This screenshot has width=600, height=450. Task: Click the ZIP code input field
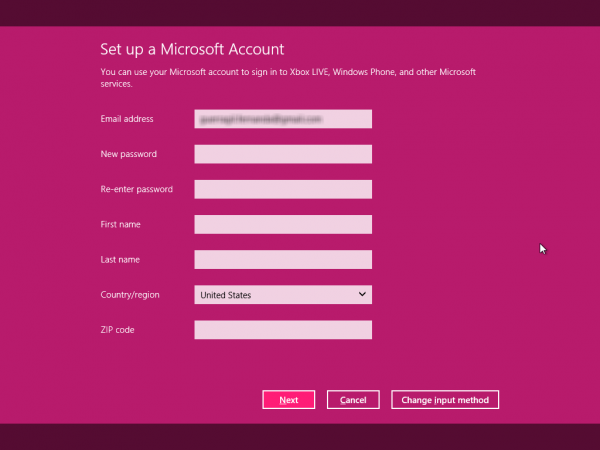[x=283, y=330]
